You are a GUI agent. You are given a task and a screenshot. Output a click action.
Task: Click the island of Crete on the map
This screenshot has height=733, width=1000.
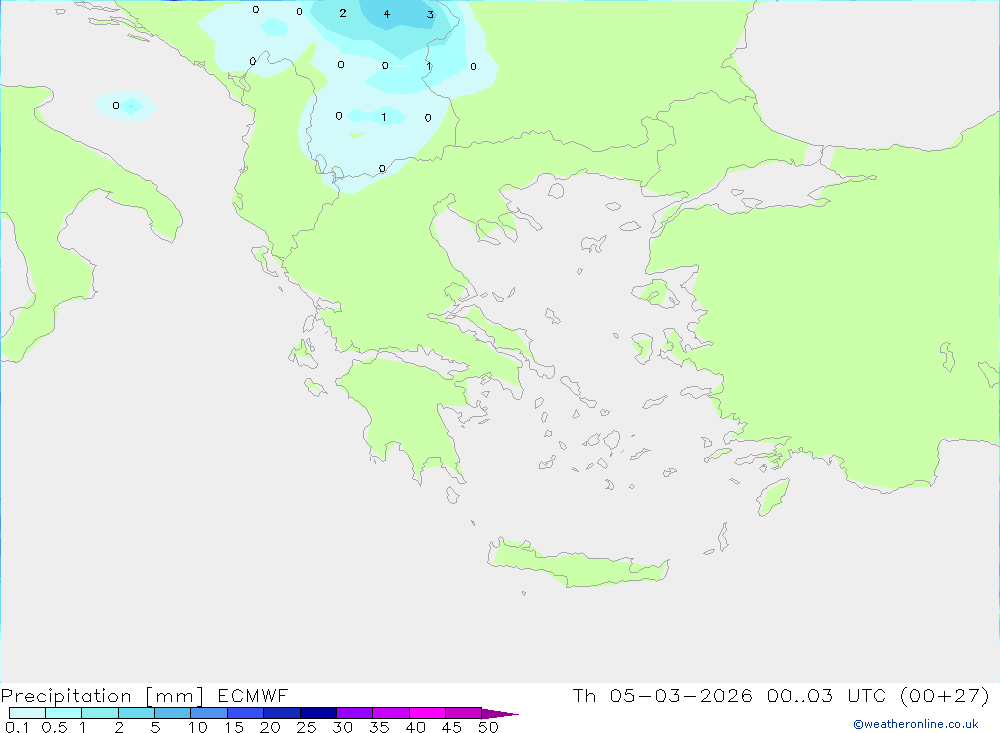(x=578, y=564)
